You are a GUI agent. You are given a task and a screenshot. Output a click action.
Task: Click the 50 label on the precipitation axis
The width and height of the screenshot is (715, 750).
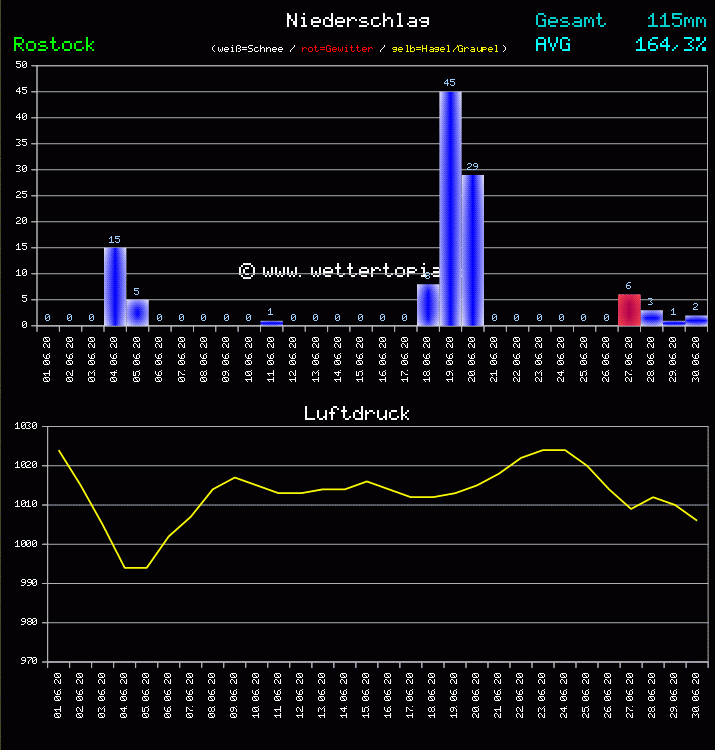point(21,65)
